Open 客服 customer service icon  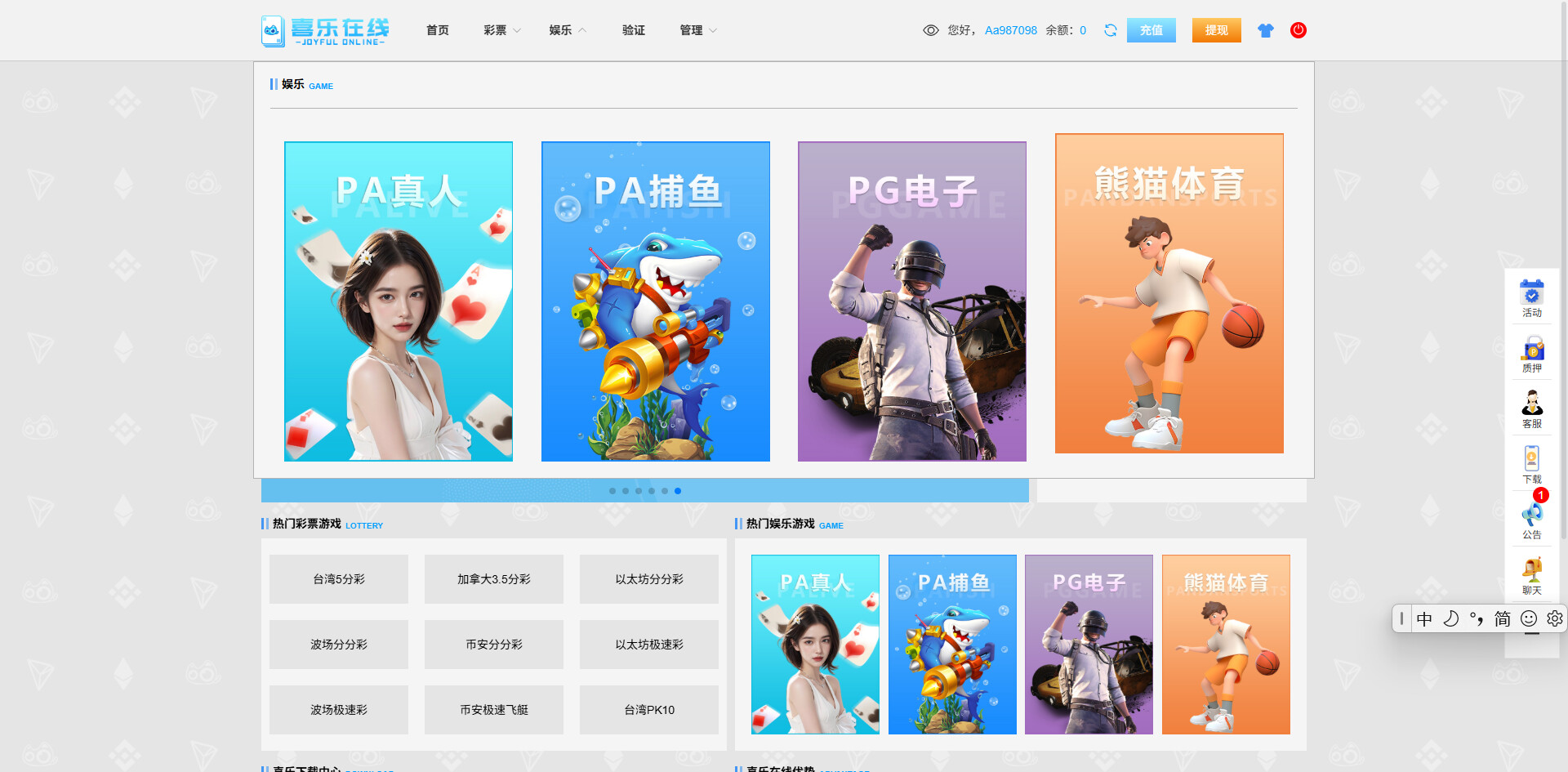pos(1531,408)
